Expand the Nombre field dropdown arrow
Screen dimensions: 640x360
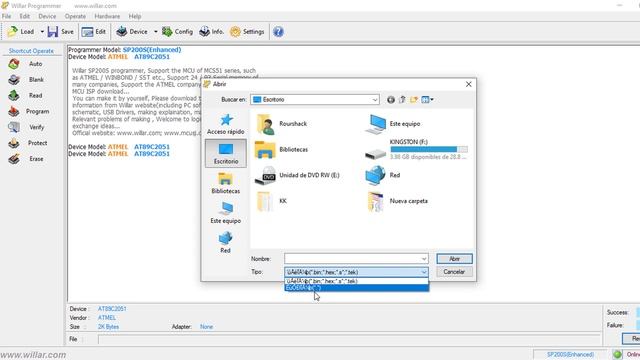click(424, 259)
